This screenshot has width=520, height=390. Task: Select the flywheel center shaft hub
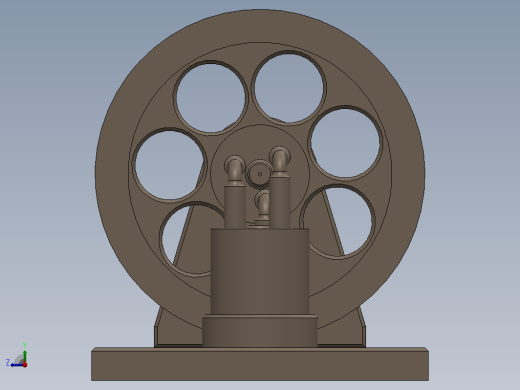pyautogui.click(x=260, y=174)
